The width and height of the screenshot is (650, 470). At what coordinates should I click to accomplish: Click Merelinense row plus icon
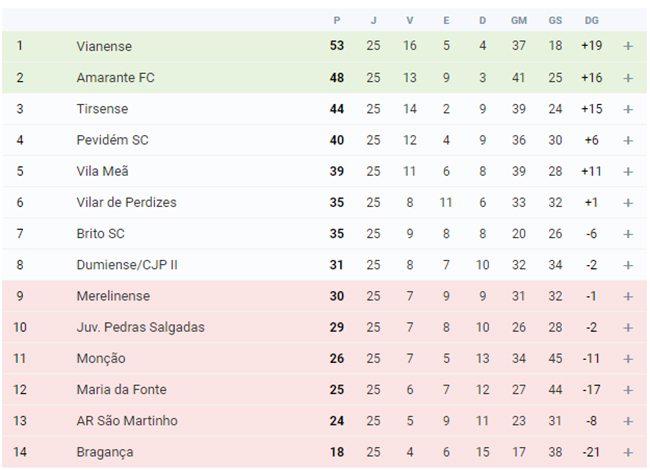pos(628,296)
